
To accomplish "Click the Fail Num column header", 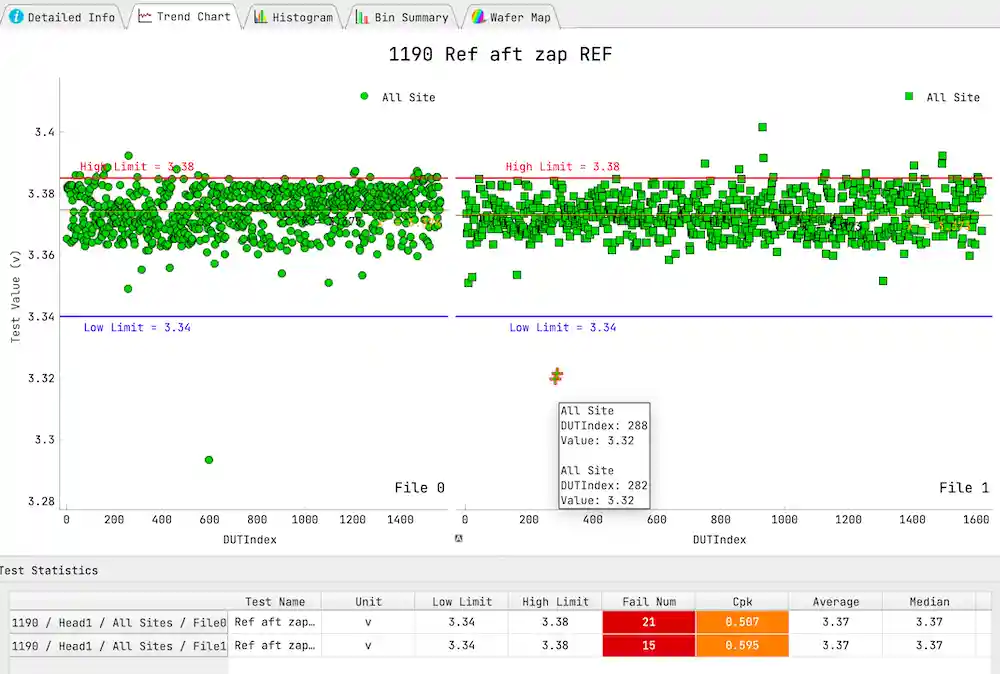I will (x=649, y=602).
